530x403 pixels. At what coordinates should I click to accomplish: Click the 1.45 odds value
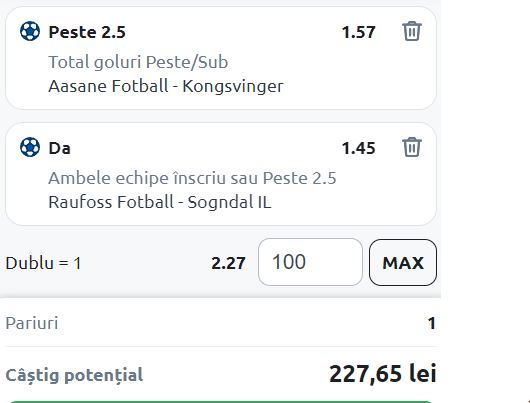(x=358, y=148)
